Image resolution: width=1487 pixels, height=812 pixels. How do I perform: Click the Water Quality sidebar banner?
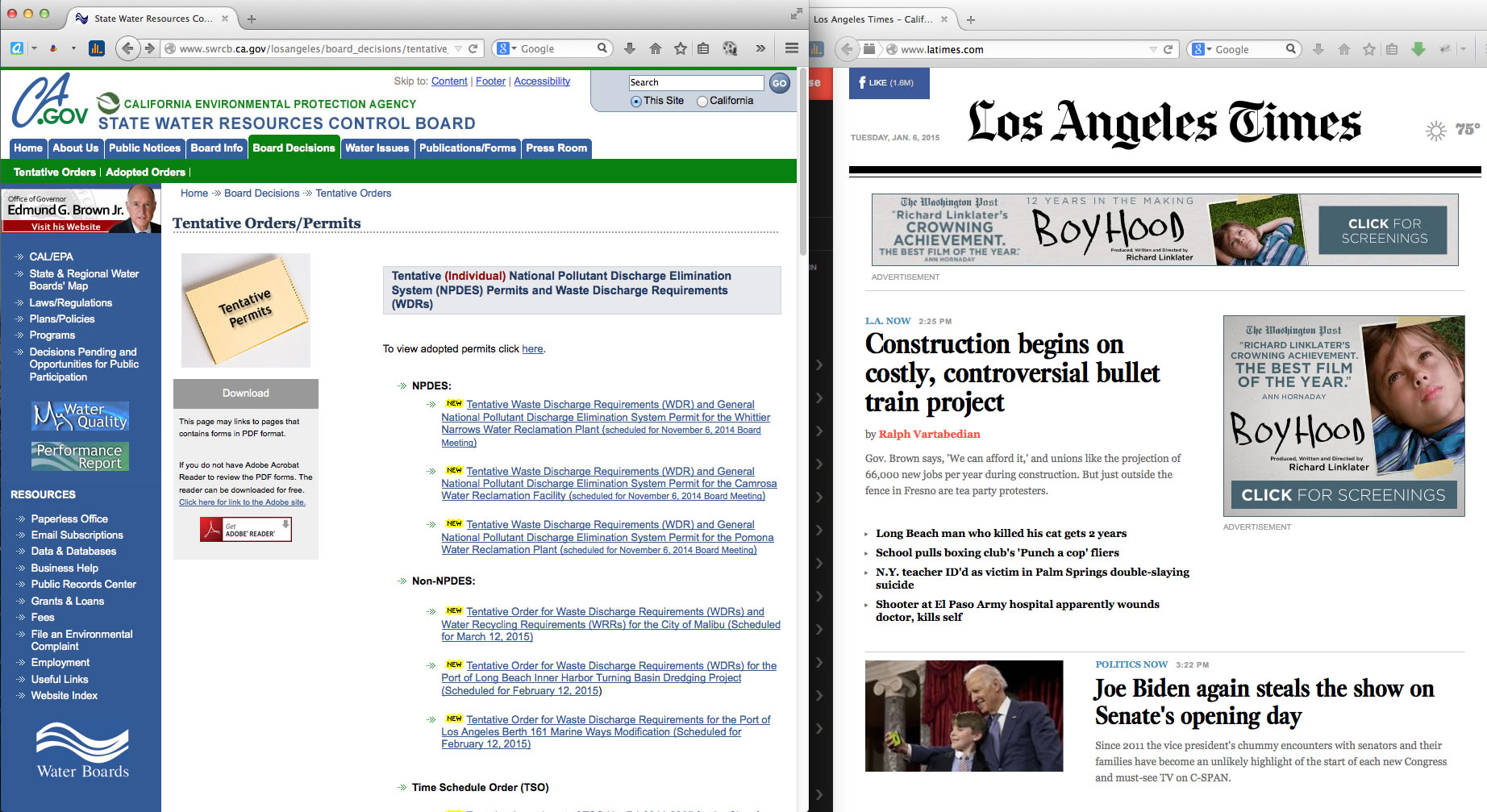coord(81,416)
